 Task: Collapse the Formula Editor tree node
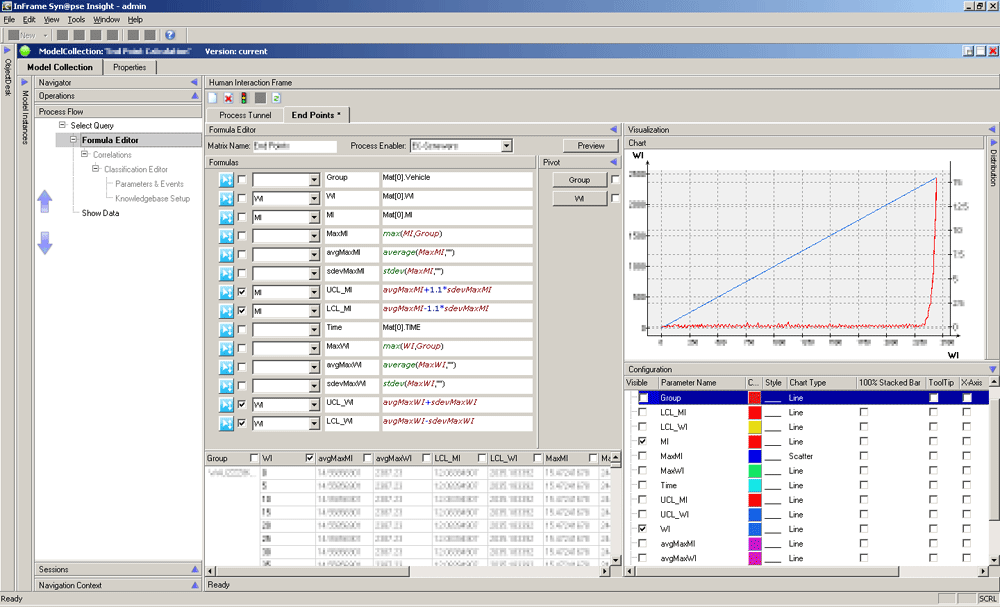coord(73,141)
